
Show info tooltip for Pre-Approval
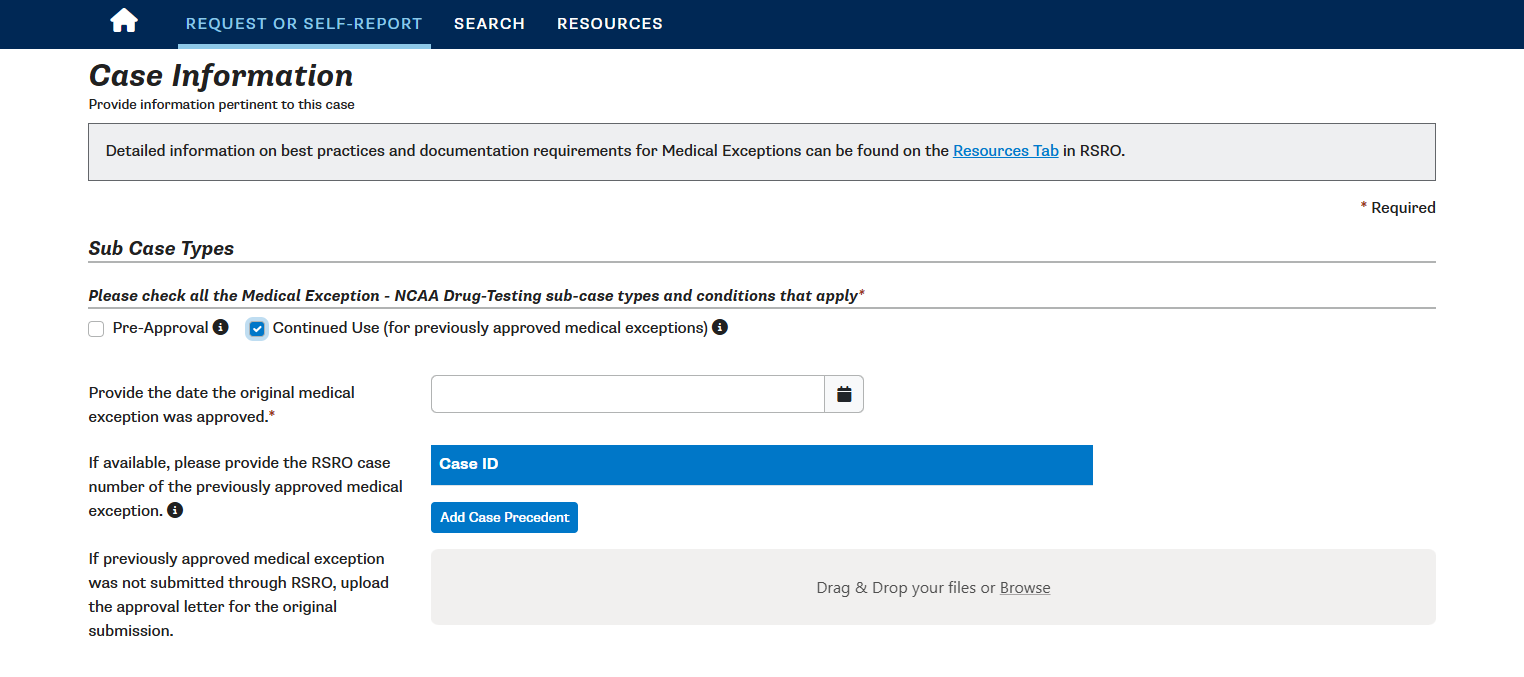coord(221,327)
